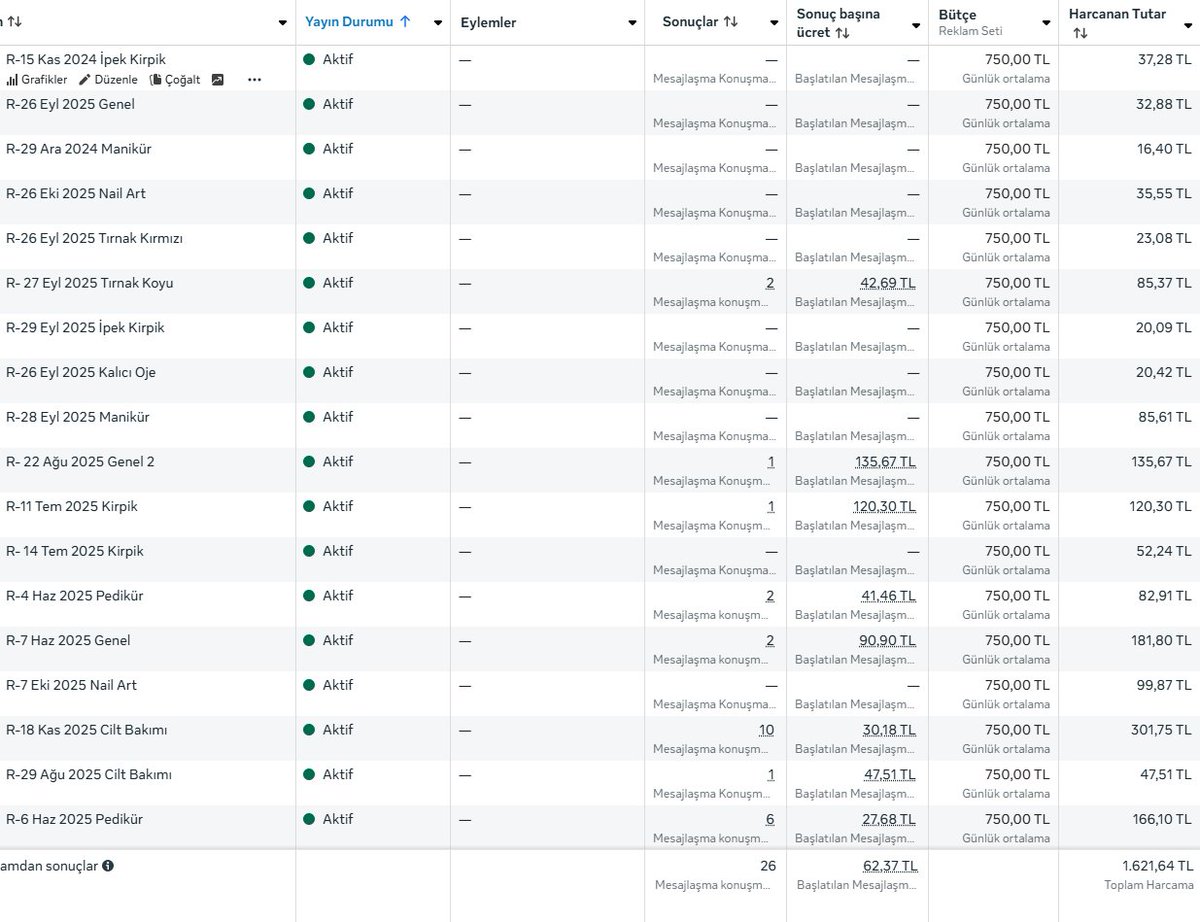1200x922 pixels.
Task: Click the cost per result 135,67 TL
Action: click(x=885, y=462)
